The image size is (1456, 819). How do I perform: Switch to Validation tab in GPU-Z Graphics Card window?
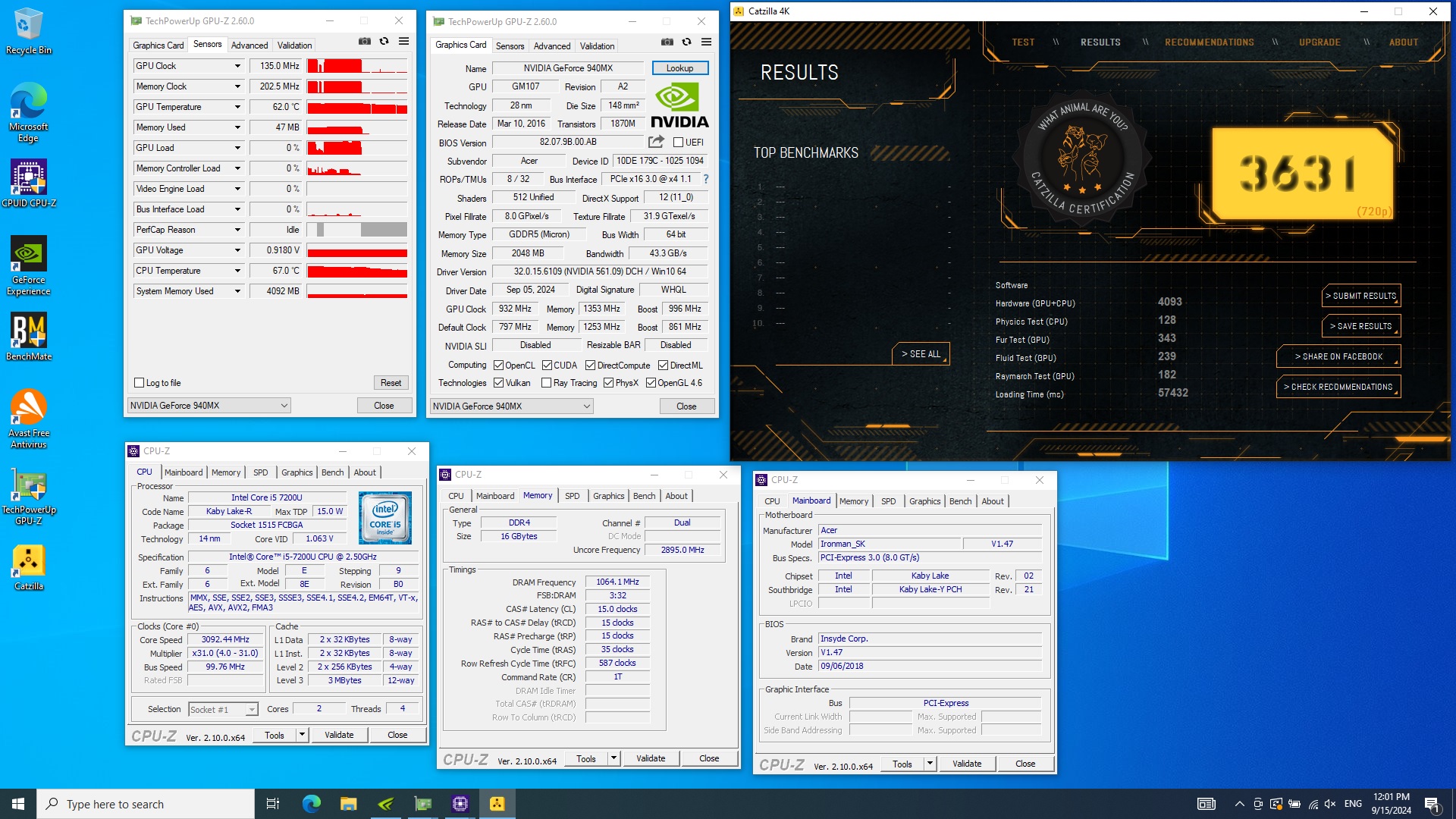click(x=597, y=46)
